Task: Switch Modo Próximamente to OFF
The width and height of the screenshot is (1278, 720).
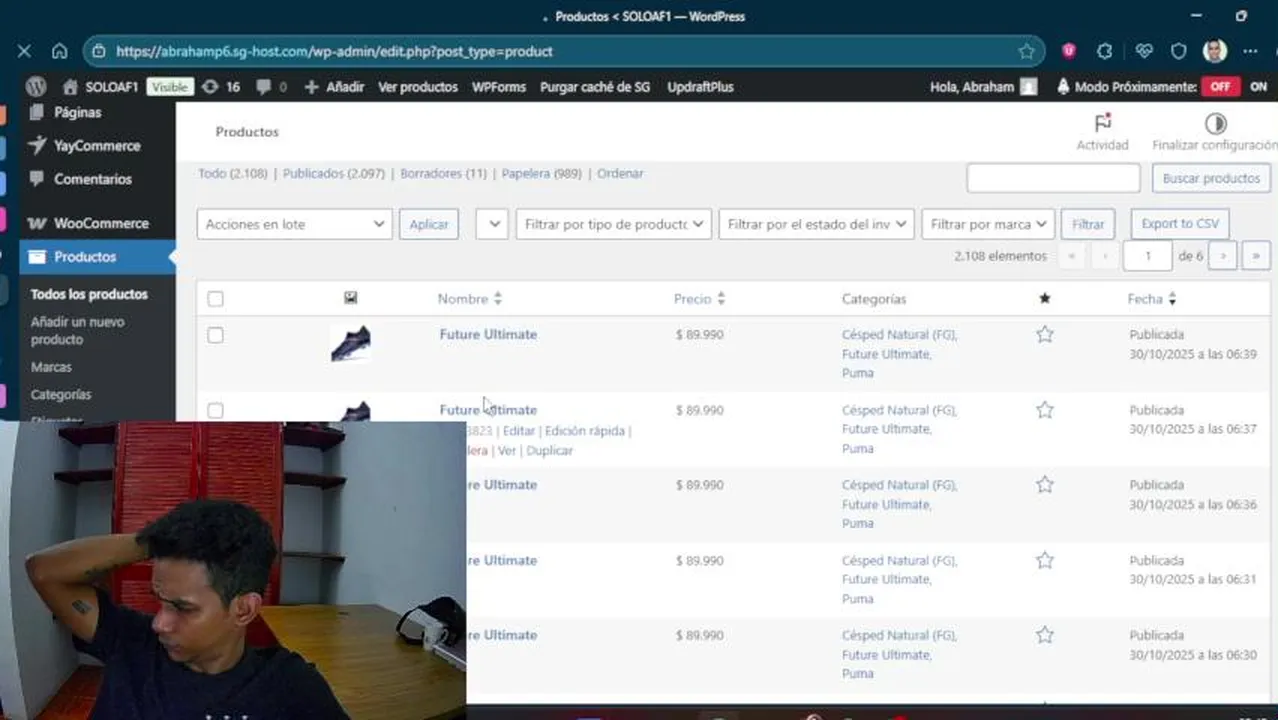Action: click(1220, 87)
